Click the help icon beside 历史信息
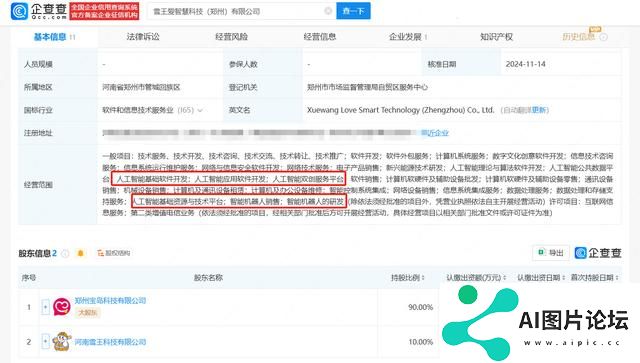The height and width of the screenshot is (363, 640). (603, 37)
